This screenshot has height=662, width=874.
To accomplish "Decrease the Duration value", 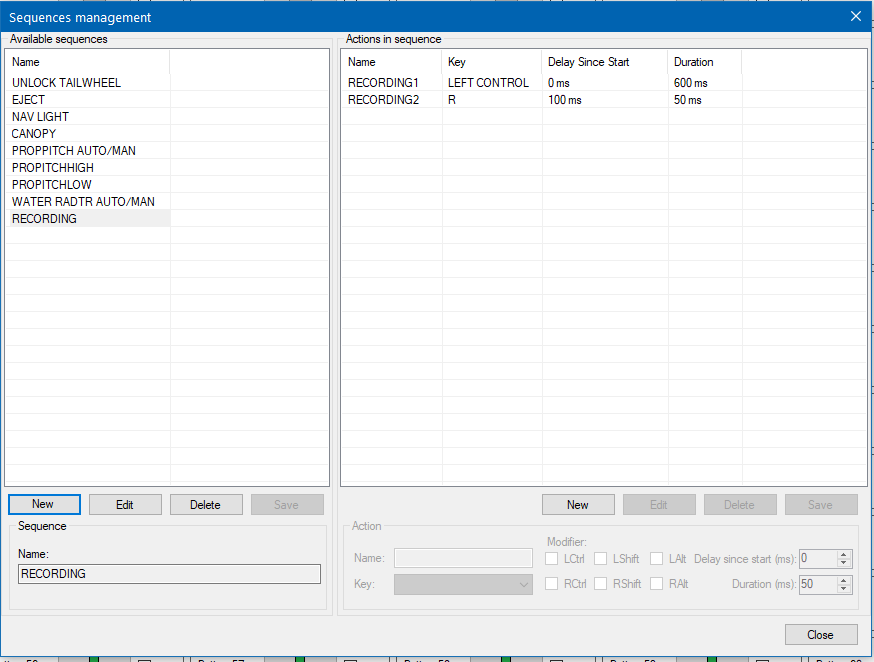I will pos(844,589).
